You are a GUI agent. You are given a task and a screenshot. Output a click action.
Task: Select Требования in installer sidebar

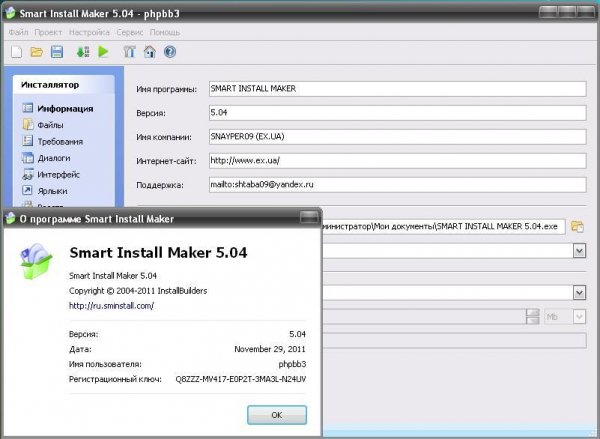(60, 142)
